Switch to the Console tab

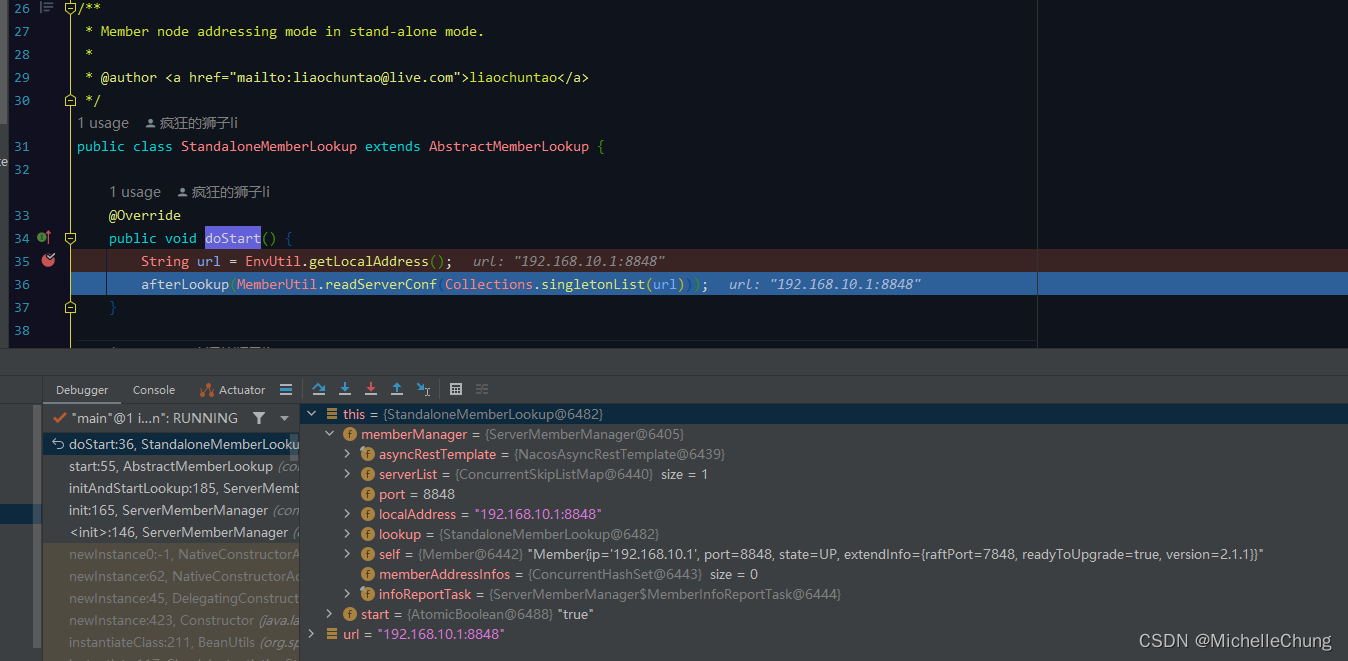point(154,390)
